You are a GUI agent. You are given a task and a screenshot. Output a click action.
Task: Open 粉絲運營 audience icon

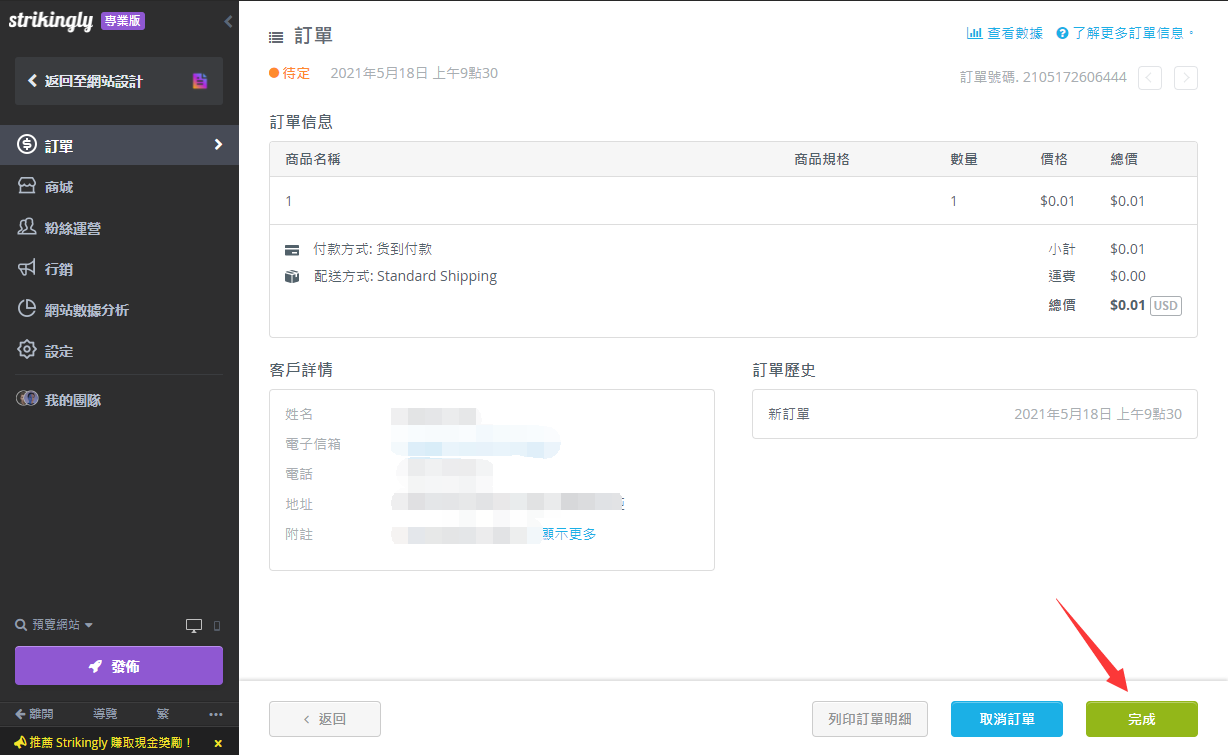coord(27,228)
